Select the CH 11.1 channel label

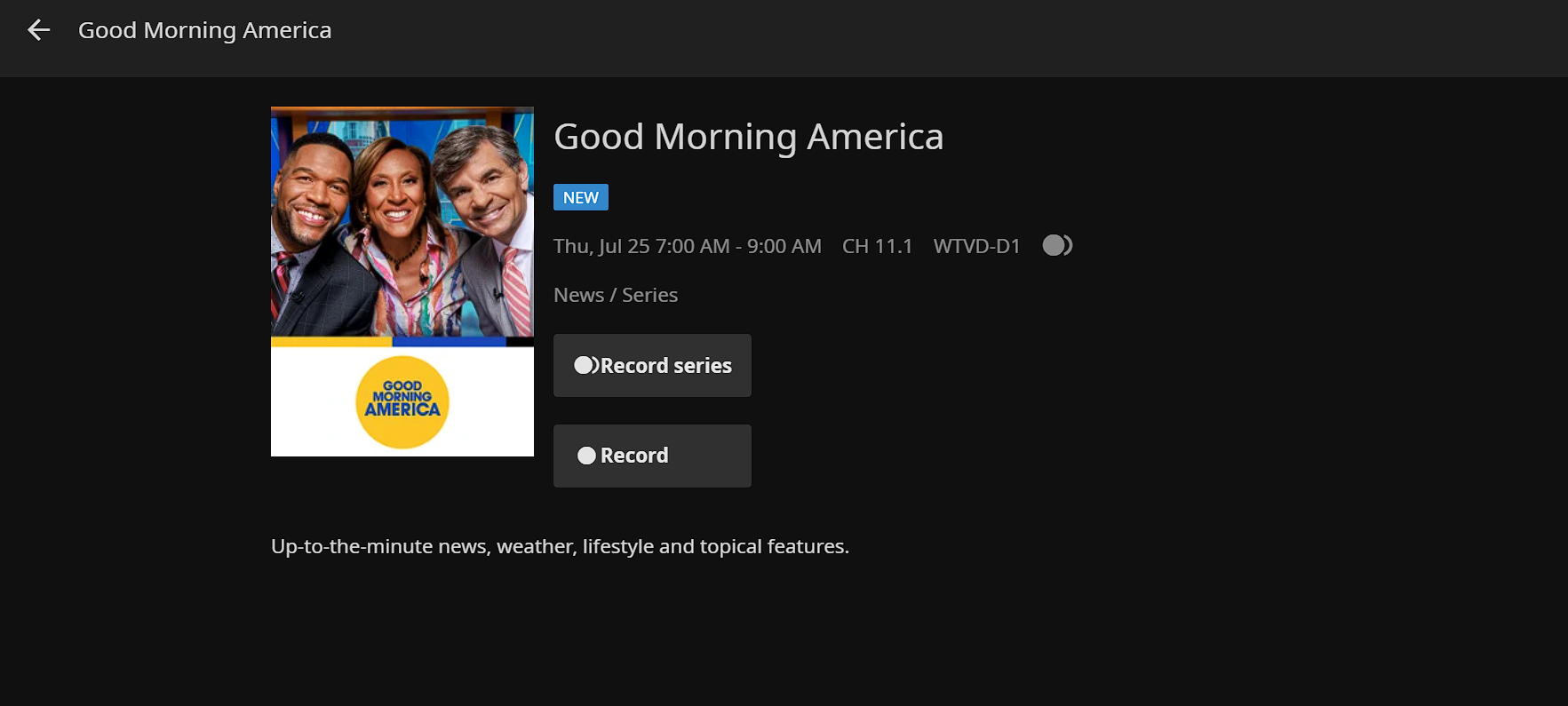point(877,246)
